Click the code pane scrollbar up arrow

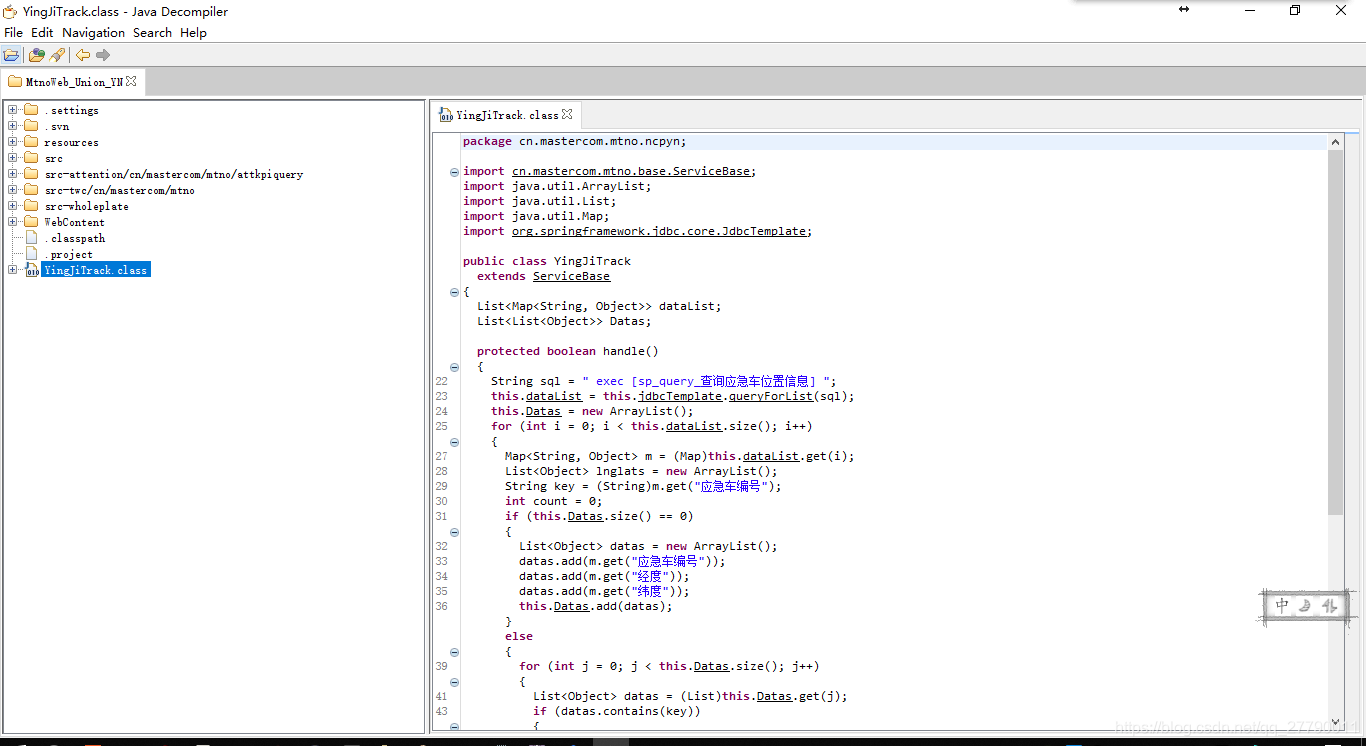pos(1336,142)
